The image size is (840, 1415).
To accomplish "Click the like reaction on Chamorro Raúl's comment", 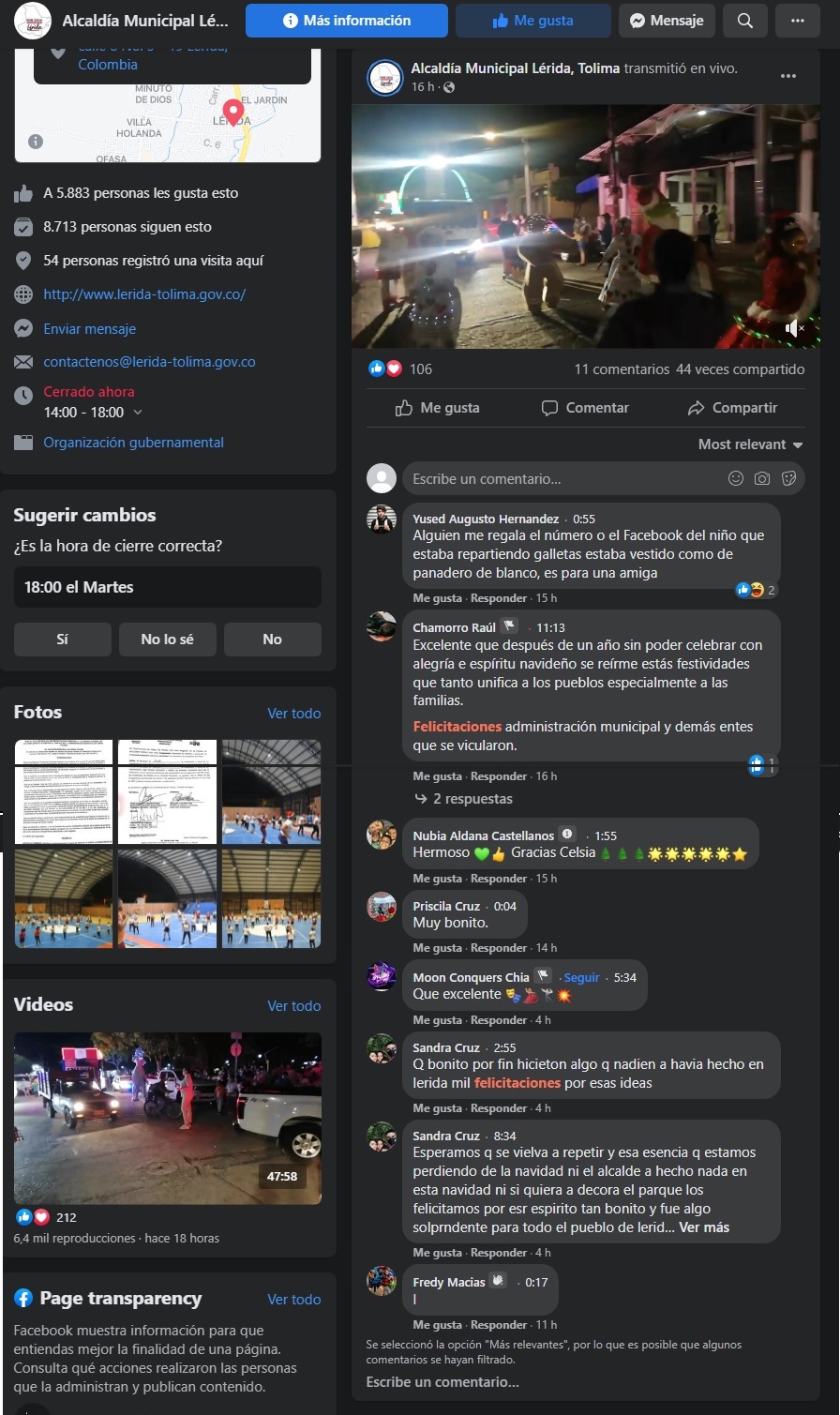I will [x=762, y=764].
